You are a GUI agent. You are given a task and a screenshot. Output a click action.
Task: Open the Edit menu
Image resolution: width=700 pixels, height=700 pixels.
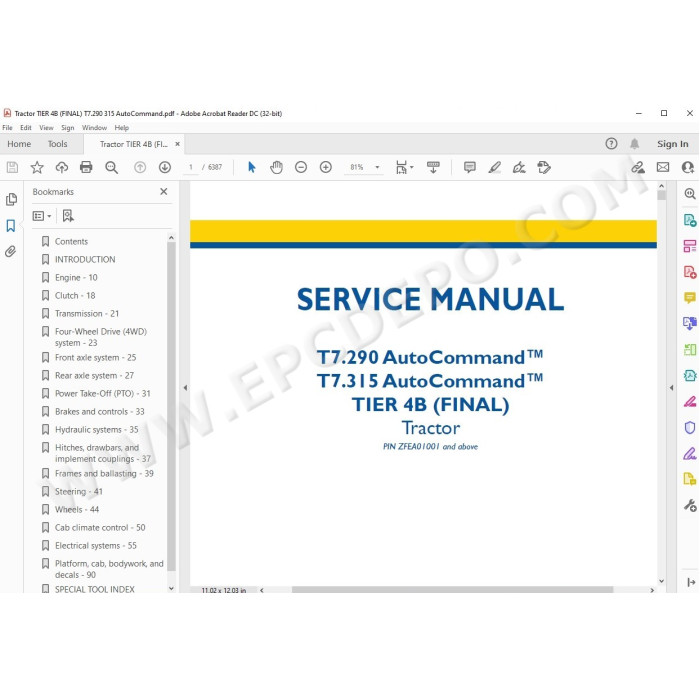(26, 128)
